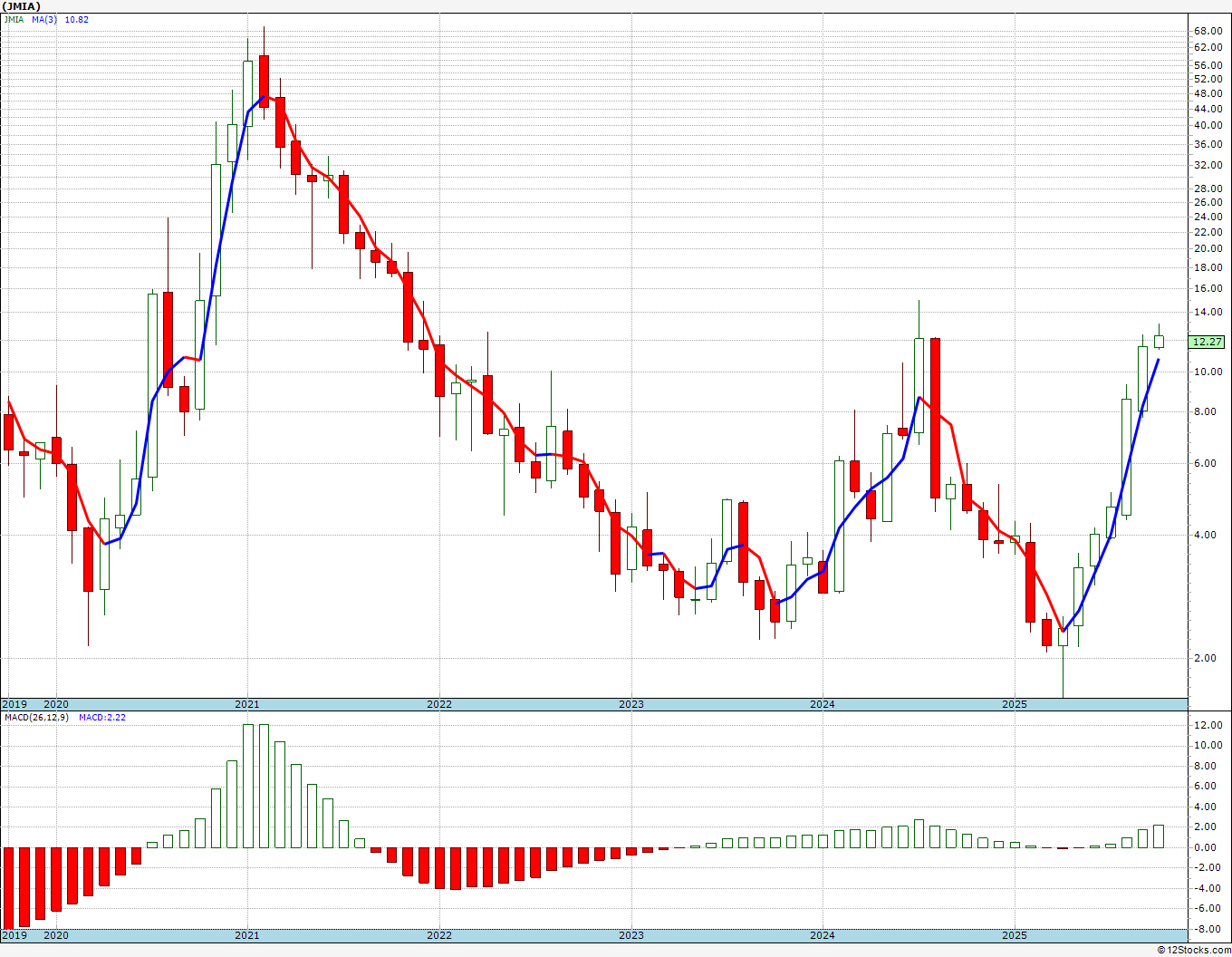1232x957 pixels.
Task: Click the (JMIA) chart title
Action: click(22, 6)
